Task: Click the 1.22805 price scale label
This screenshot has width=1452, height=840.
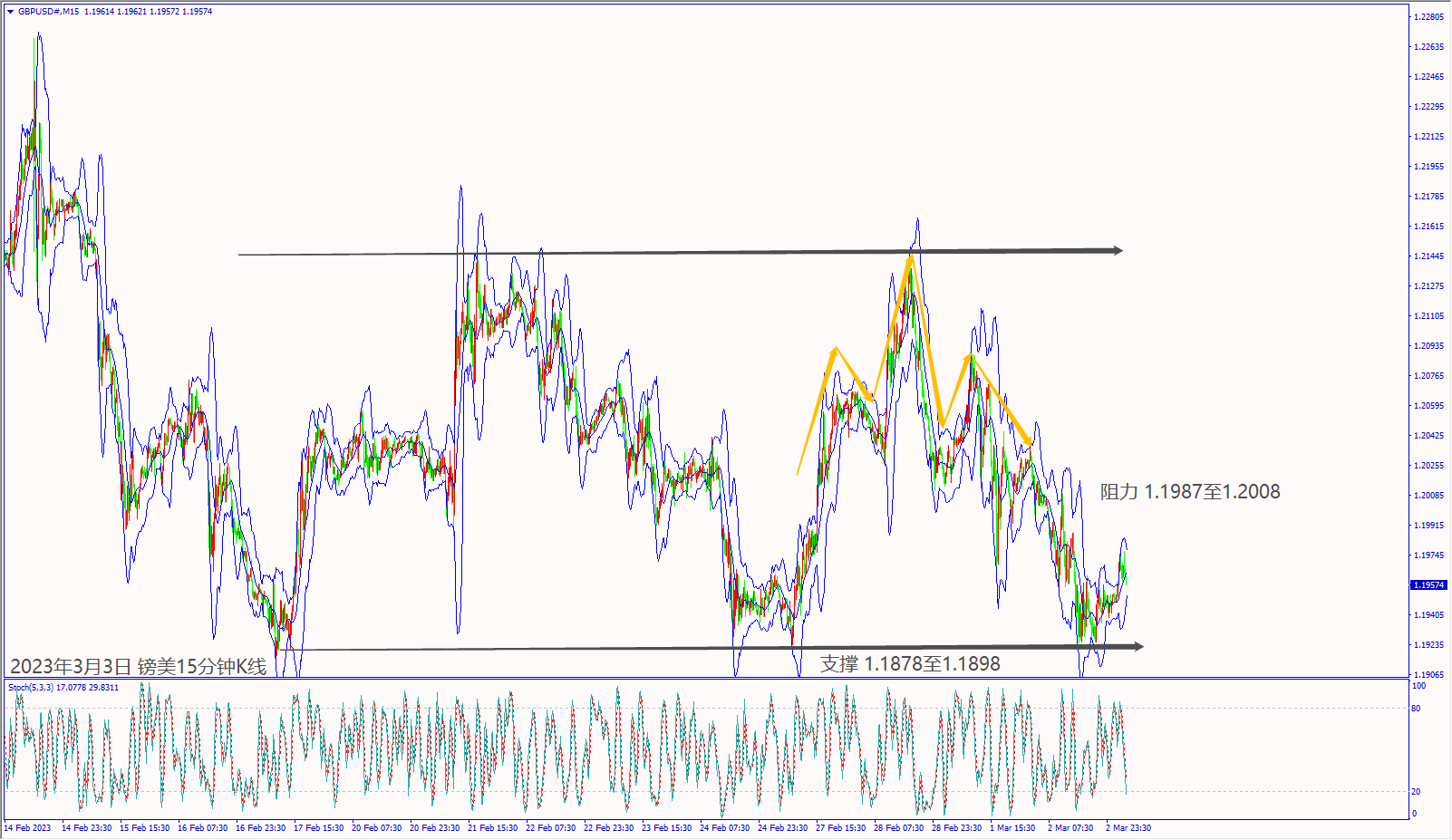Action: pos(1428,17)
